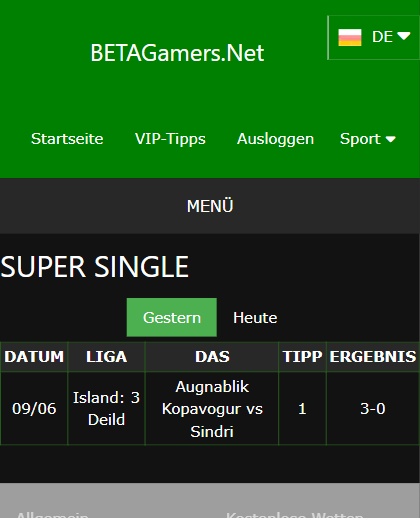420x518 pixels.
Task: Go to Startseite
Action: click(x=67, y=139)
